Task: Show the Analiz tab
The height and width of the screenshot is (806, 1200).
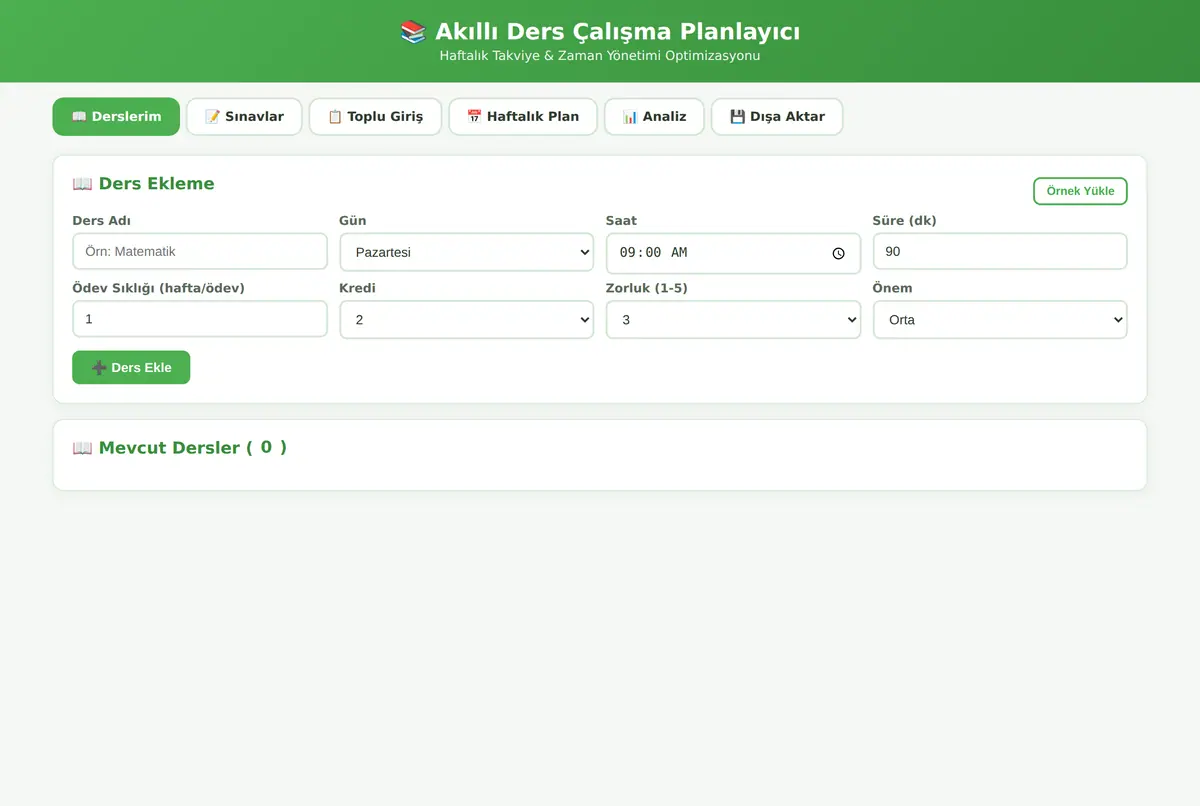Action: pyautogui.click(x=654, y=116)
